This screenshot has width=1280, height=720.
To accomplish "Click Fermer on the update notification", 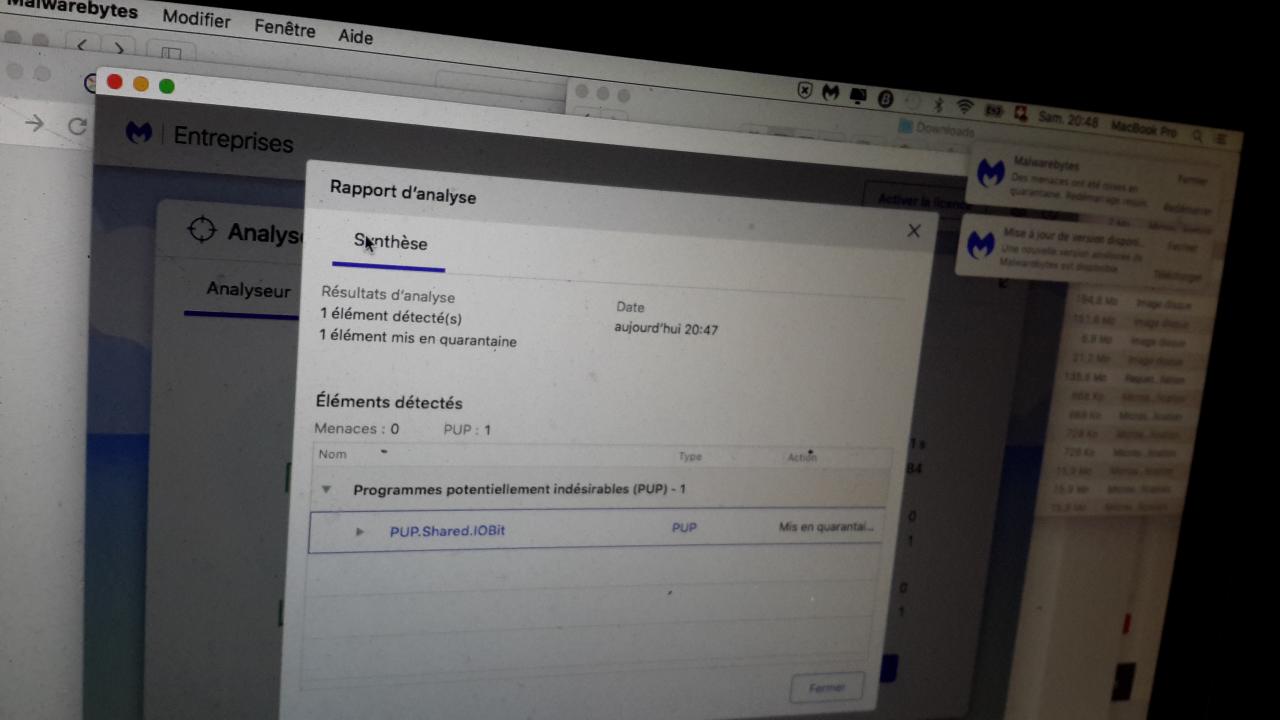I will point(1182,246).
